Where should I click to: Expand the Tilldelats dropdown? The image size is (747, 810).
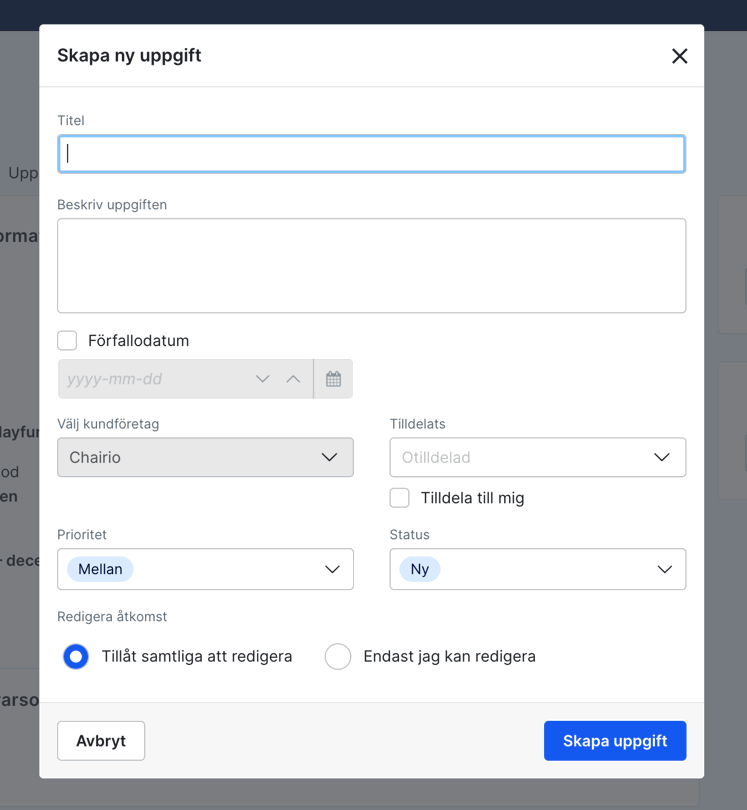[537, 457]
